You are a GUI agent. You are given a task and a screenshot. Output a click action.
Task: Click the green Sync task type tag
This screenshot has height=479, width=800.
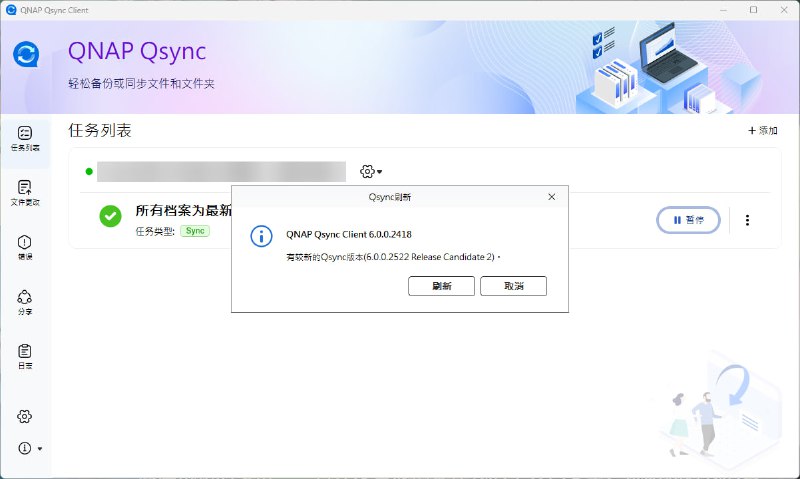195,231
